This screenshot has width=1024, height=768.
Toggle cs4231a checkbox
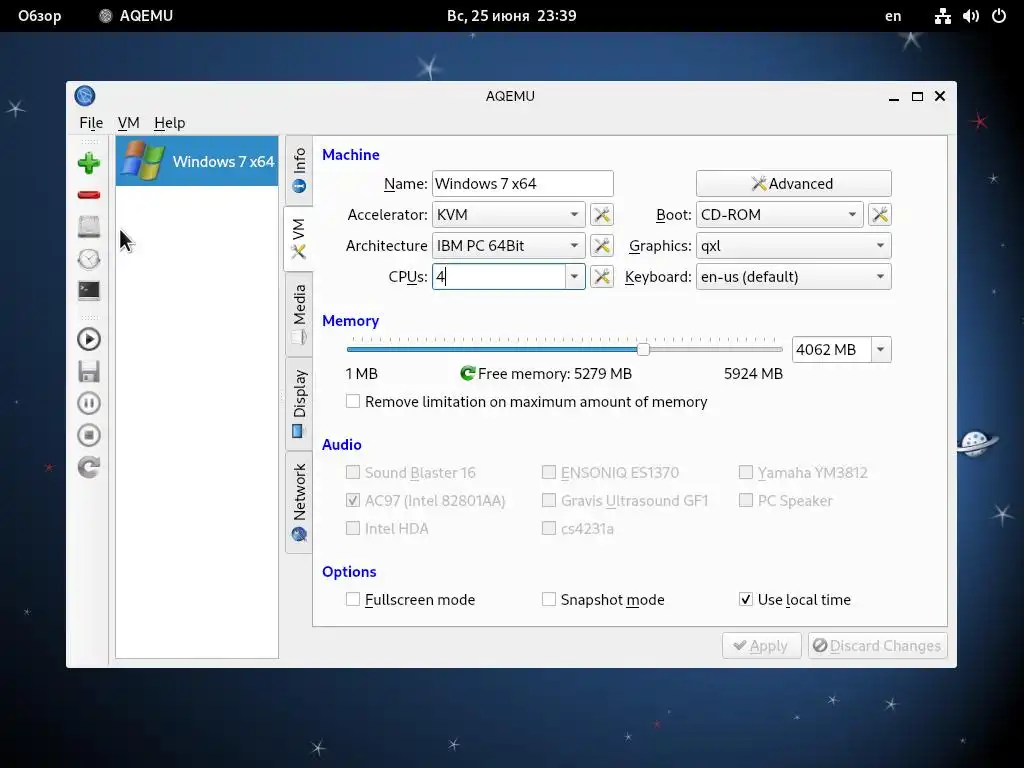(549, 528)
